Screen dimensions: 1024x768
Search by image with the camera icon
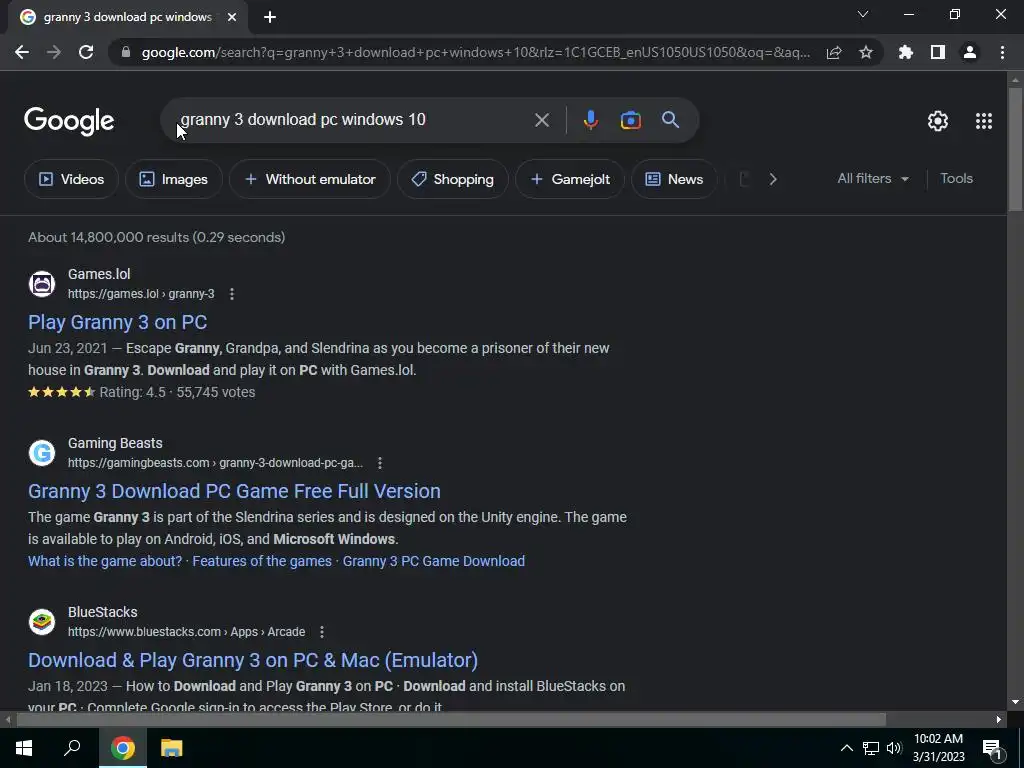click(x=630, y=120)
